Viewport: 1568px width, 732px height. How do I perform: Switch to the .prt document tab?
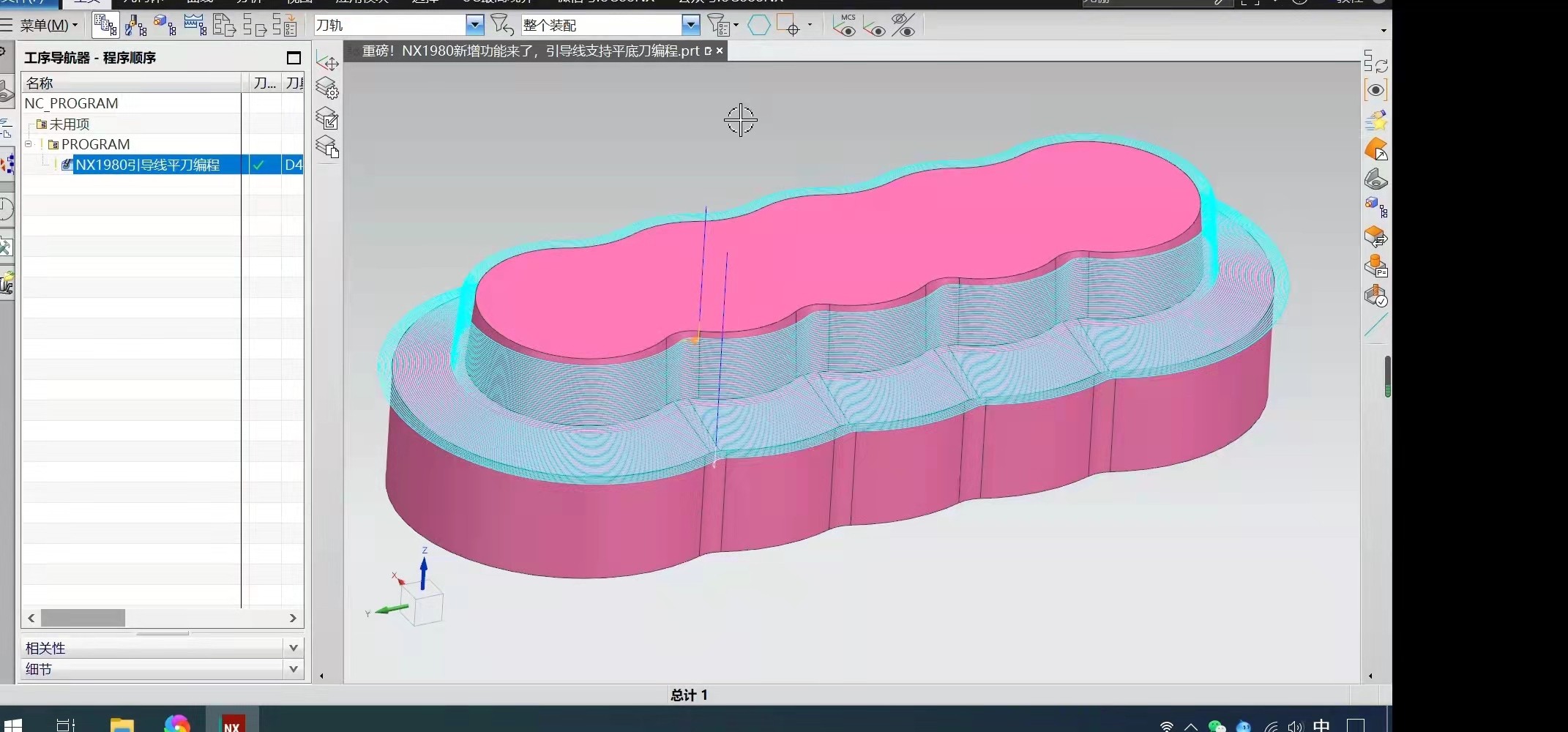tap(531, 51)
